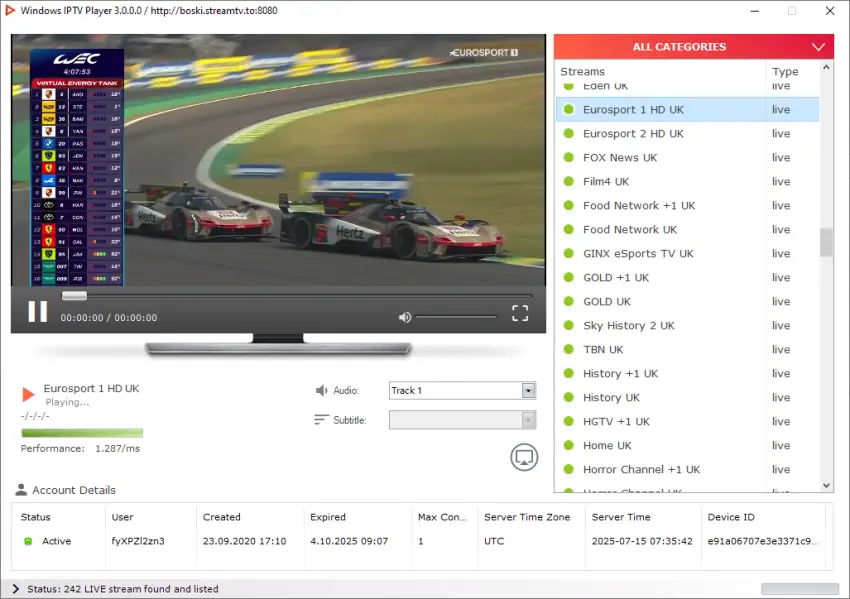Select the Food Network UK stream
The height and width of the screenshot is (599, 850).
pos(687,229)
